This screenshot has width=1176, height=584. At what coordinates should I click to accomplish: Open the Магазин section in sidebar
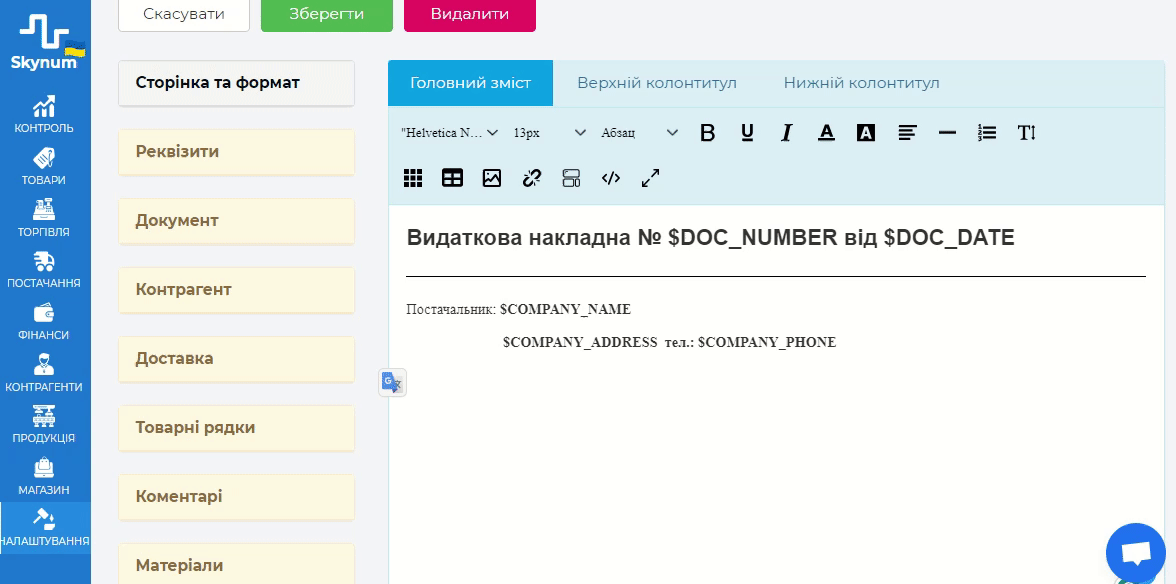click(44, 476)
